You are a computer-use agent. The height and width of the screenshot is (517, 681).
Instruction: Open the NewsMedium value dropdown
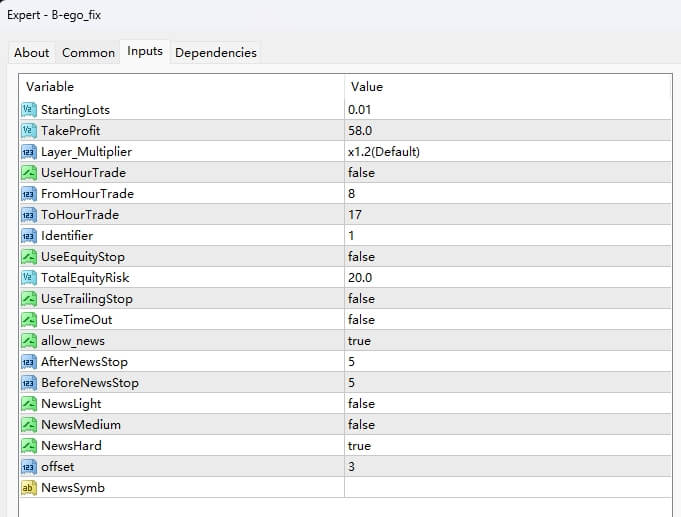(361, 424)
